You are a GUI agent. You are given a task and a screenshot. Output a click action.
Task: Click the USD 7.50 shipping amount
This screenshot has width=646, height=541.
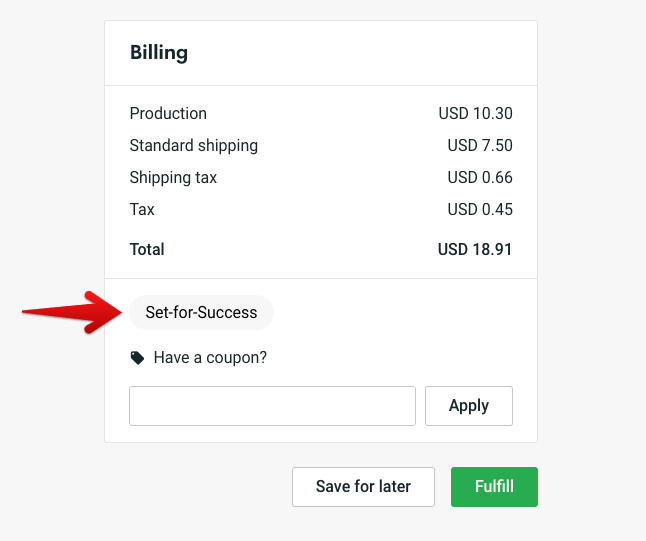click(x=479, y=146)
